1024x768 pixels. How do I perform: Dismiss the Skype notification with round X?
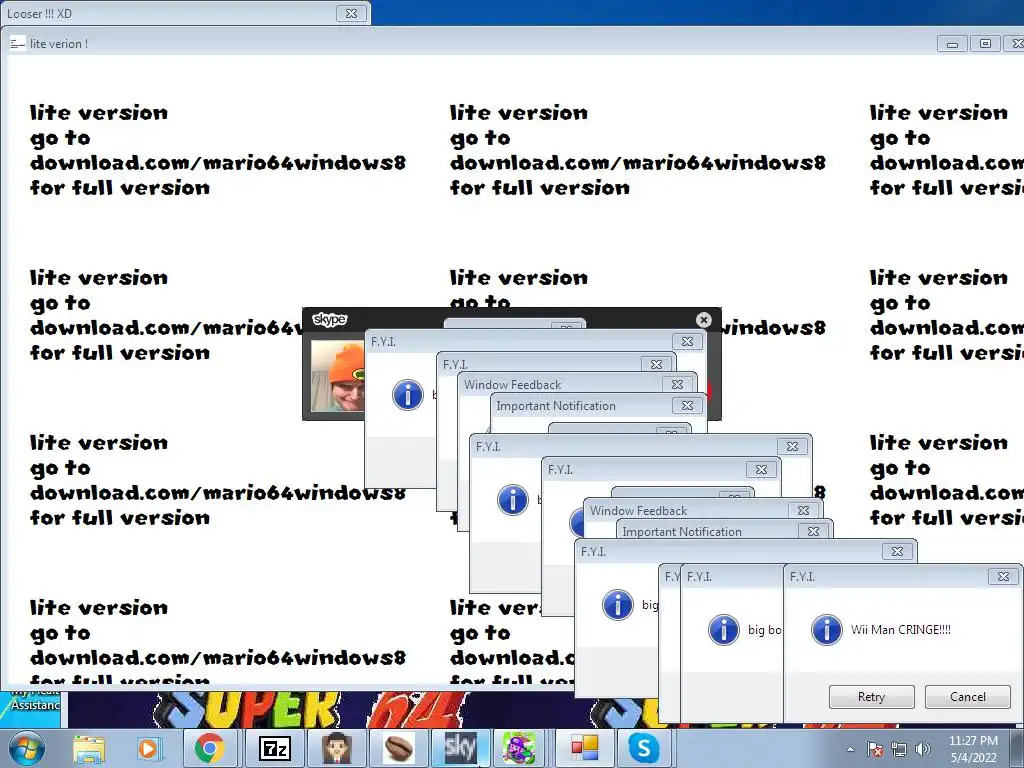tap(703, 320)
